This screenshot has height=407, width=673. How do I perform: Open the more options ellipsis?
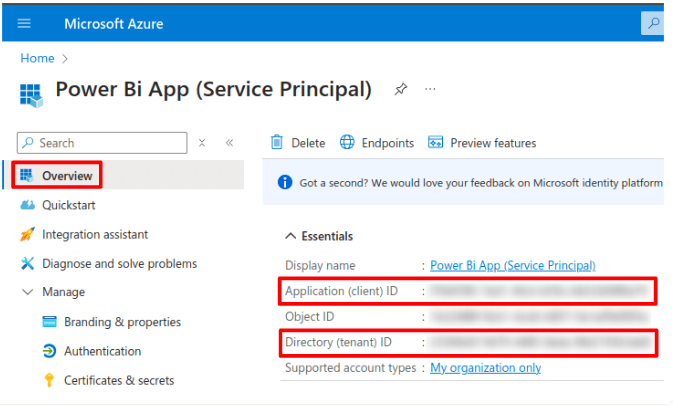[x=430, y=89]
